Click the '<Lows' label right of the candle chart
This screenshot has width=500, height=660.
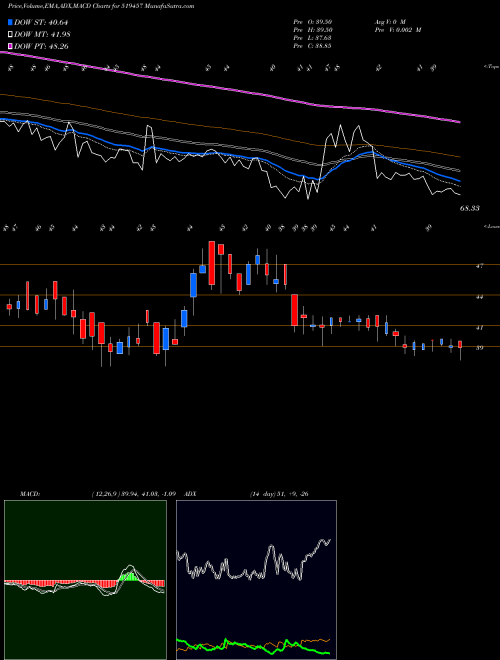491,226
